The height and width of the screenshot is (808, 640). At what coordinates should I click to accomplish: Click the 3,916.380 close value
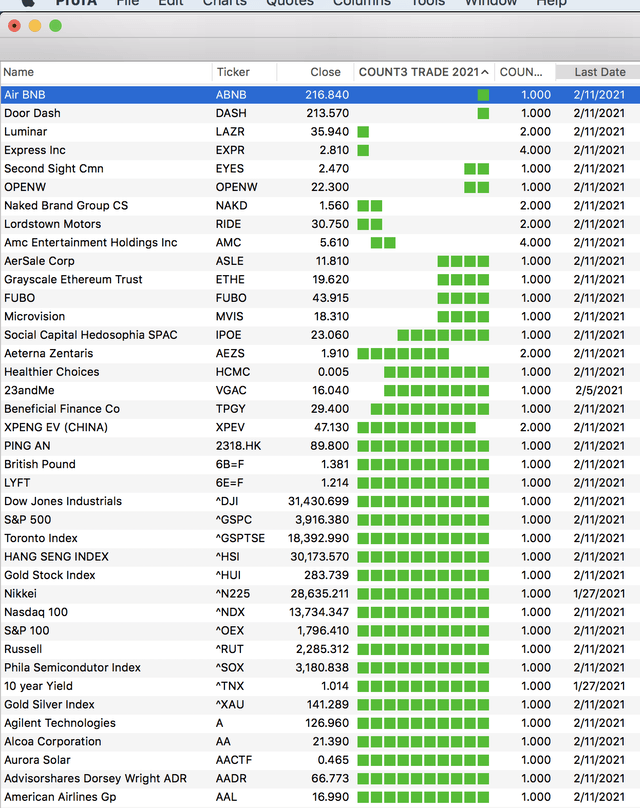coord(322,520)
